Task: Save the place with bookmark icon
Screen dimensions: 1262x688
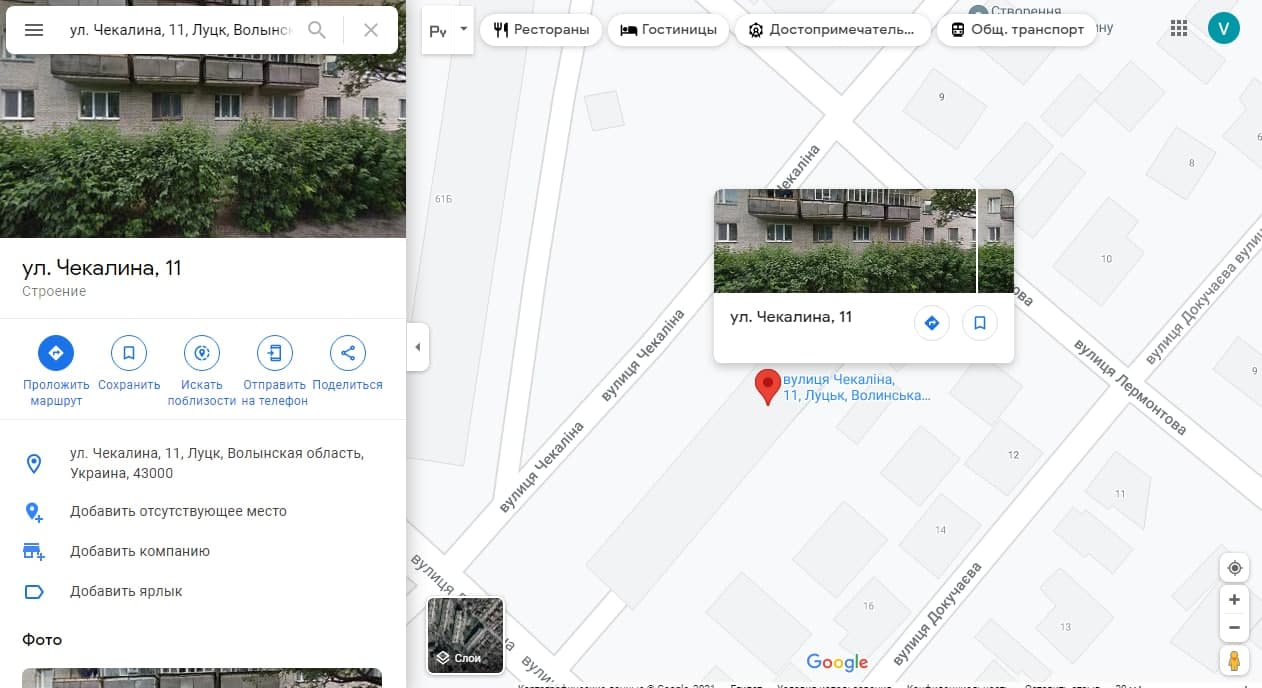Action: coord(129,353)
